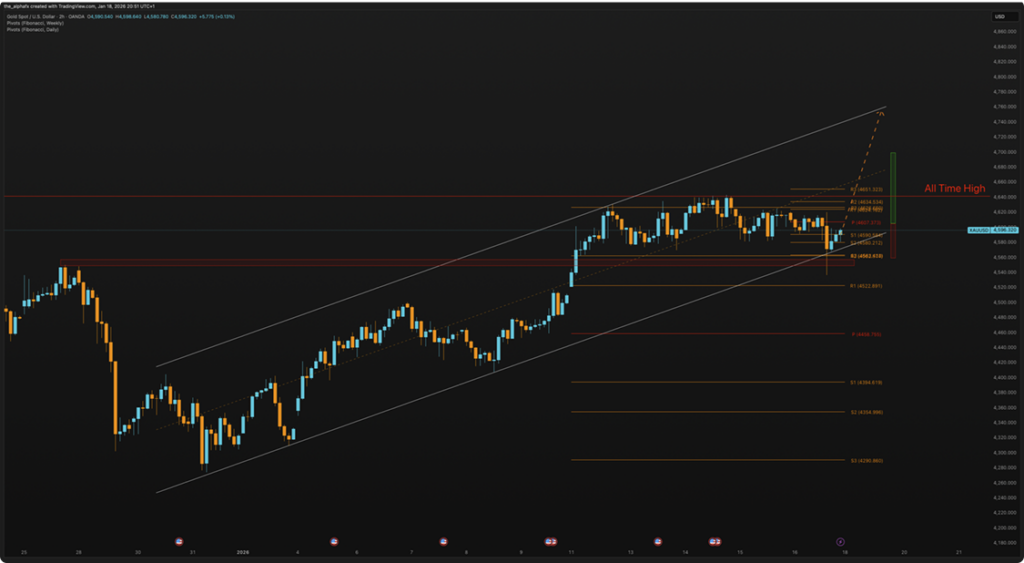Click the economic event flag near Dec 31
Screen dimensions: 1024x563
pos(180,541)
